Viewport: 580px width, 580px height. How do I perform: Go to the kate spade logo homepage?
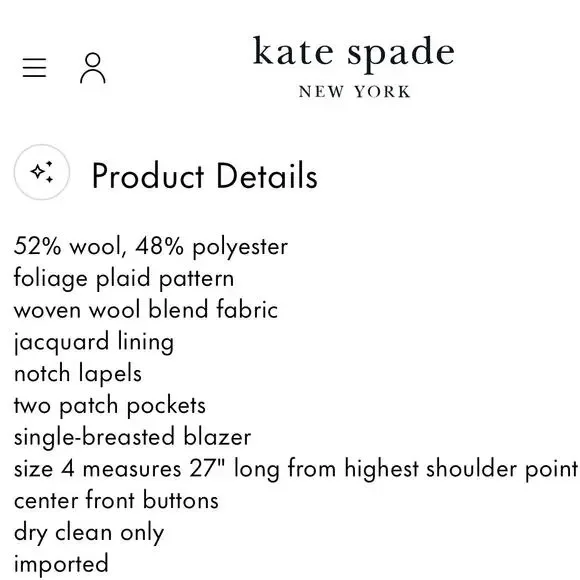pos(354,66)
